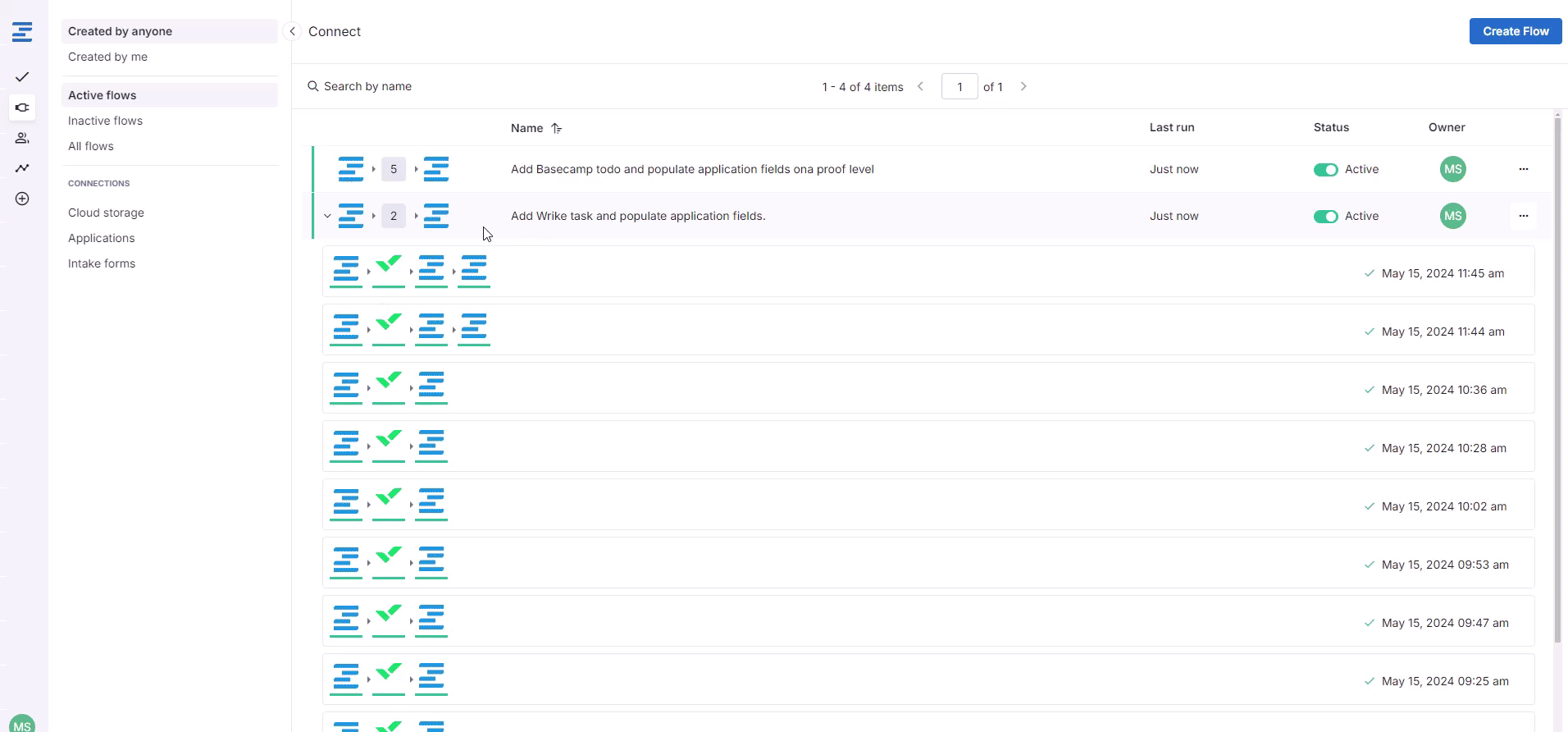Click the Ziflow logo at top left
The height and width of the screenshot is (732, 1568).
tap(22, 32)
